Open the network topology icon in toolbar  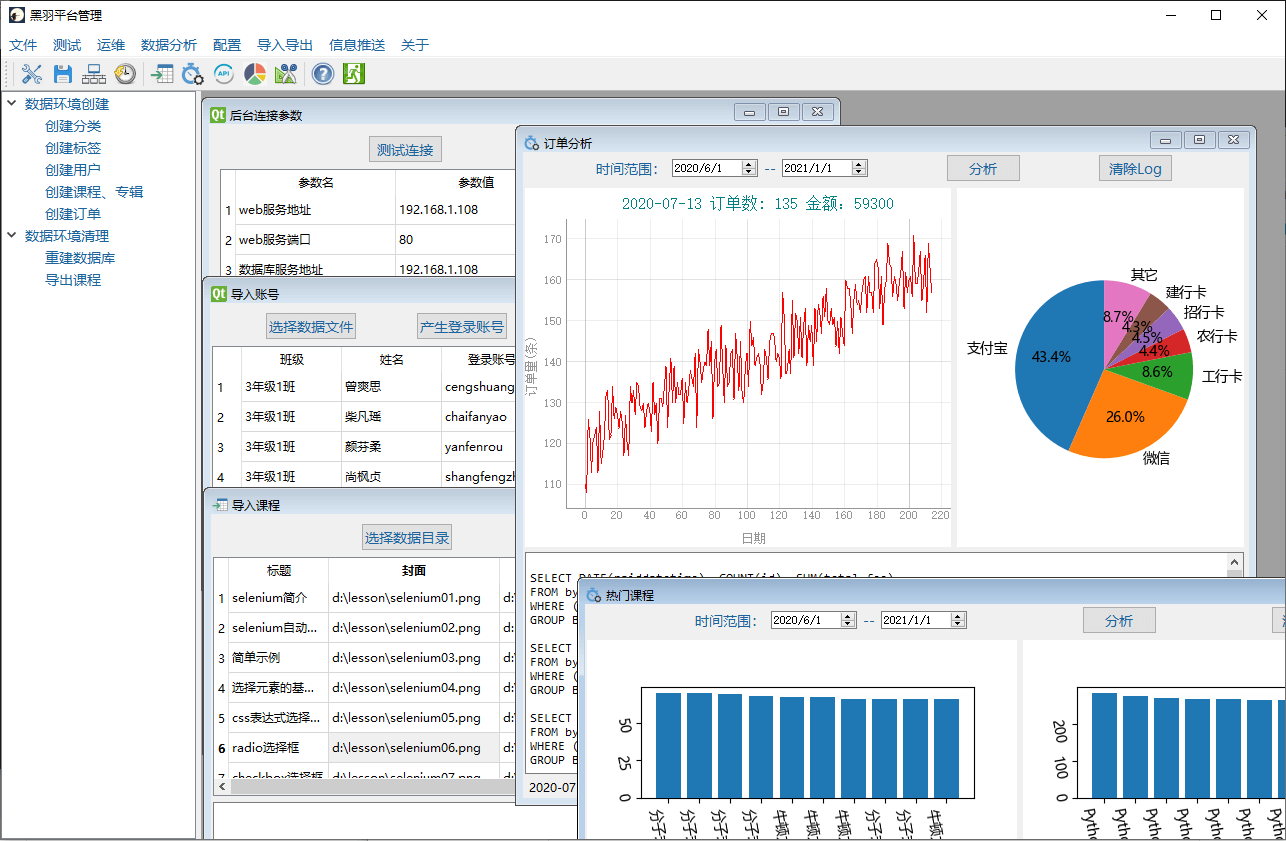click(x=94, y=73)
